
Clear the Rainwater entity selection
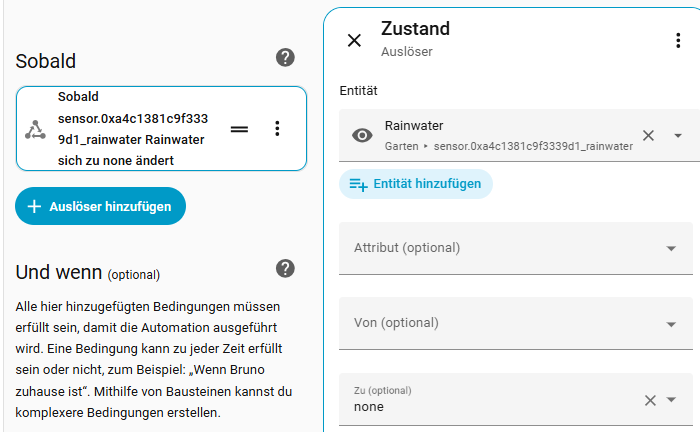[x=648, y=135]
